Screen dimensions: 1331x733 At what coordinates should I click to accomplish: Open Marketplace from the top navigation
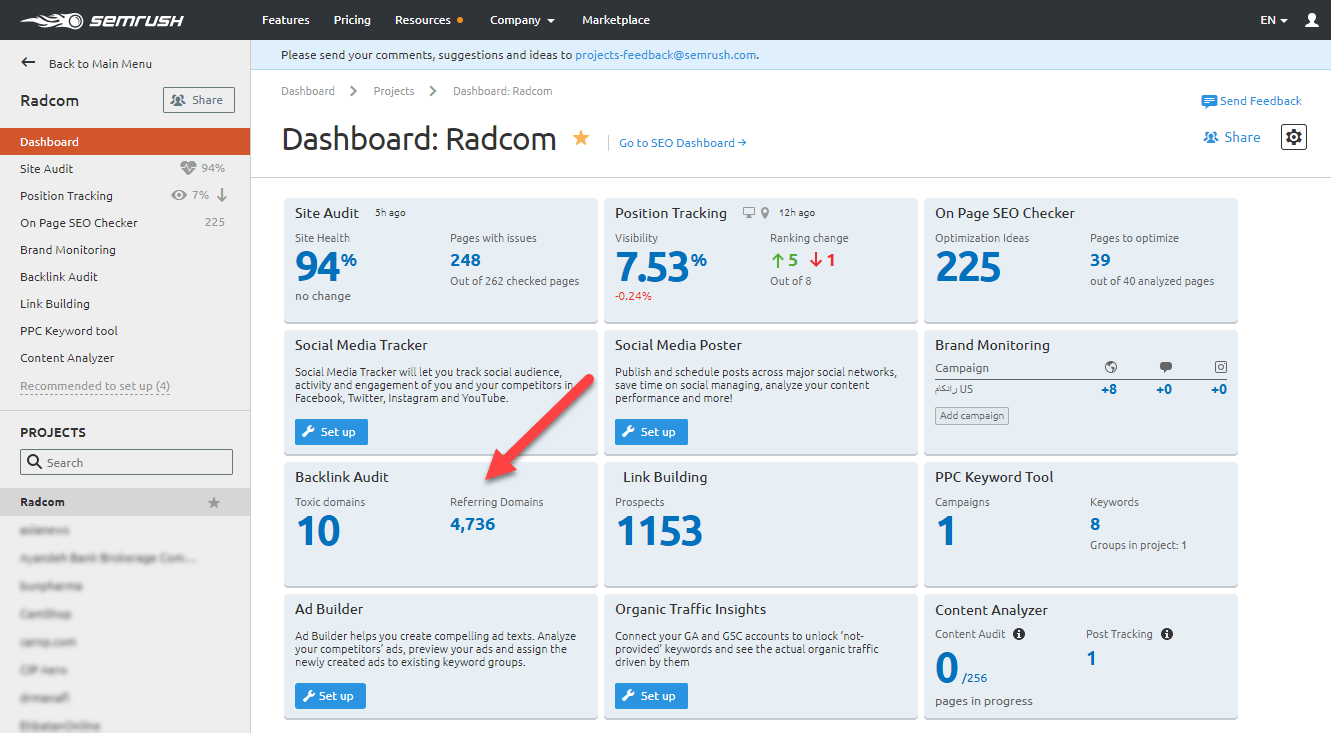(615, 20)
